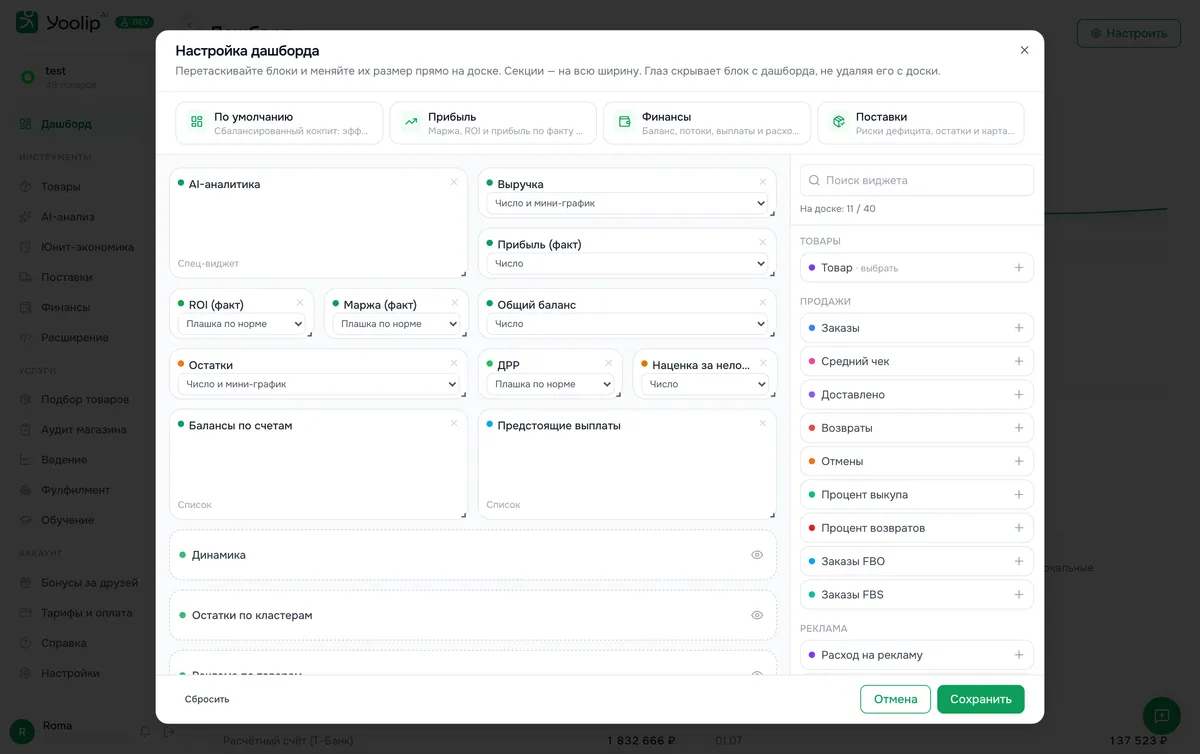Open Наценка за нело… display dropdown
Screen dimensions: 1200x754
(x=705, y=384)
